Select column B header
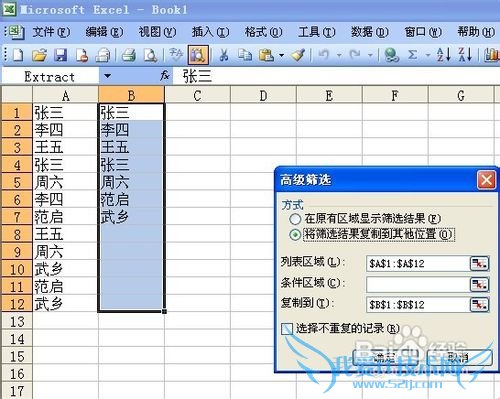Viewport: 500px width, 399px height. click(131, 96)
